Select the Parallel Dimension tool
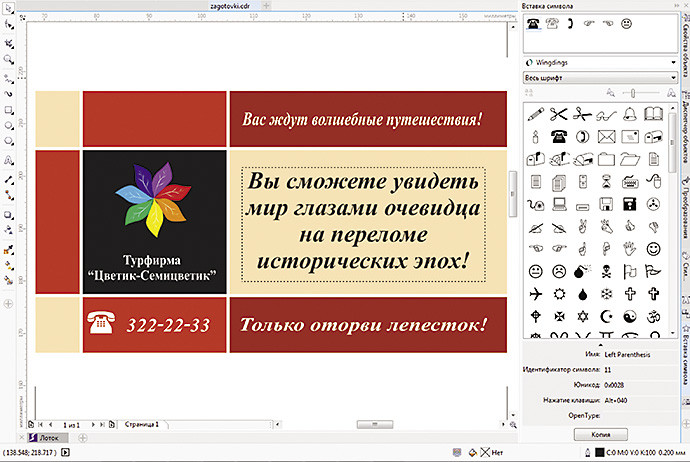This screenshot has width=690, height=462. tap(8, 180)
